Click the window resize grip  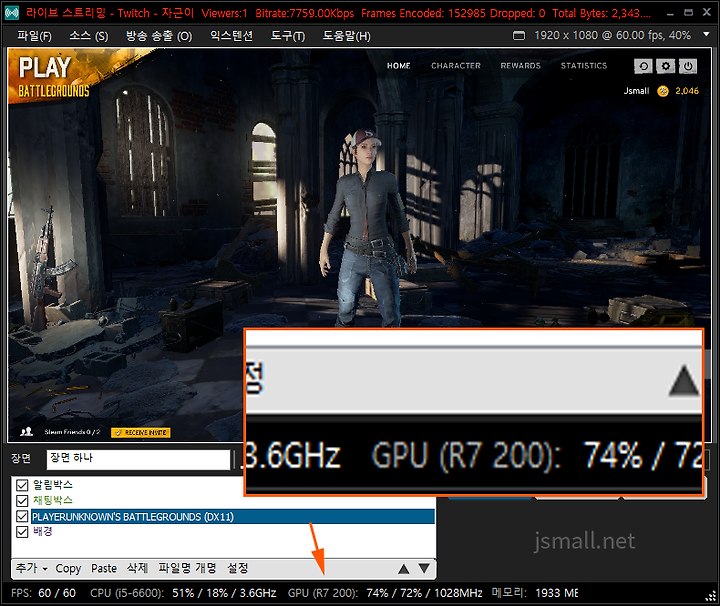pos(711,596)
